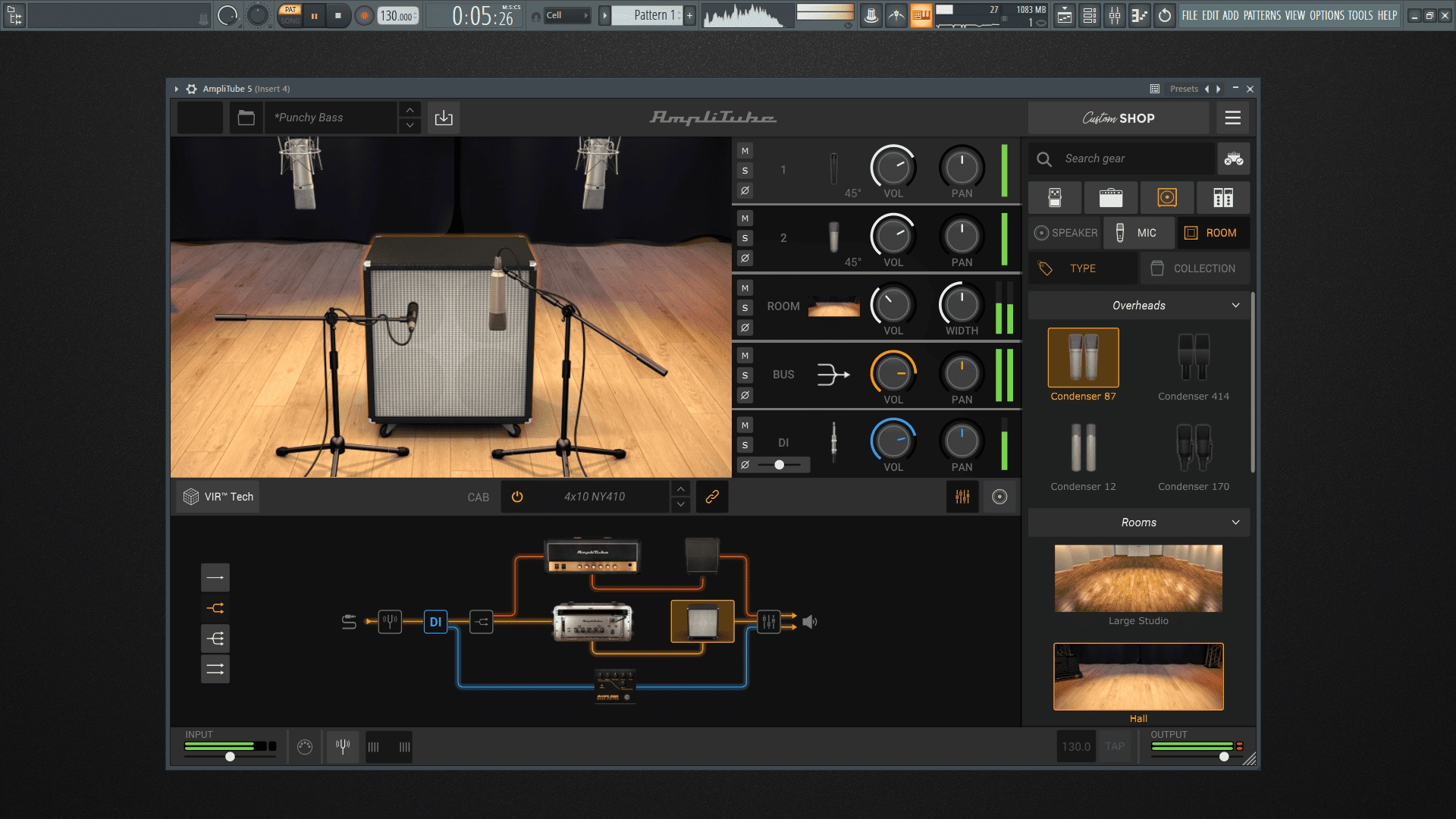Click the save preset download icon

point(444,118)
